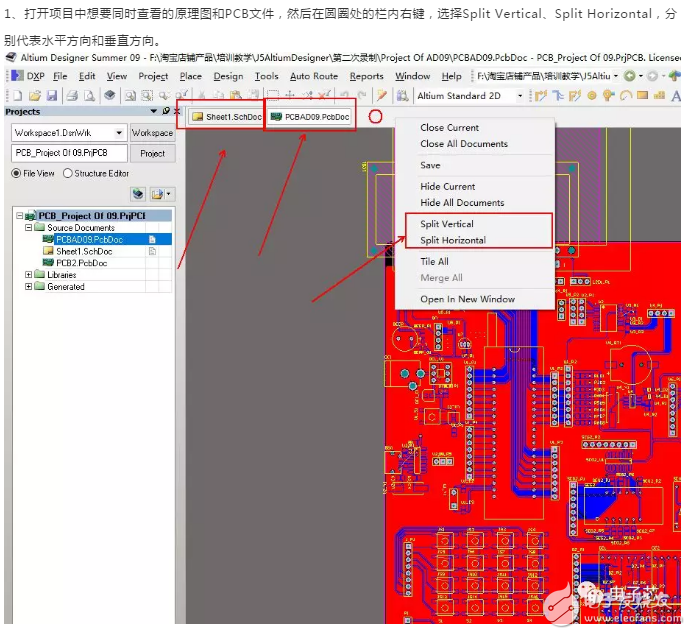Select the place arc tool
The width and height of the screenshot is (686, 630).
(626, 95)
